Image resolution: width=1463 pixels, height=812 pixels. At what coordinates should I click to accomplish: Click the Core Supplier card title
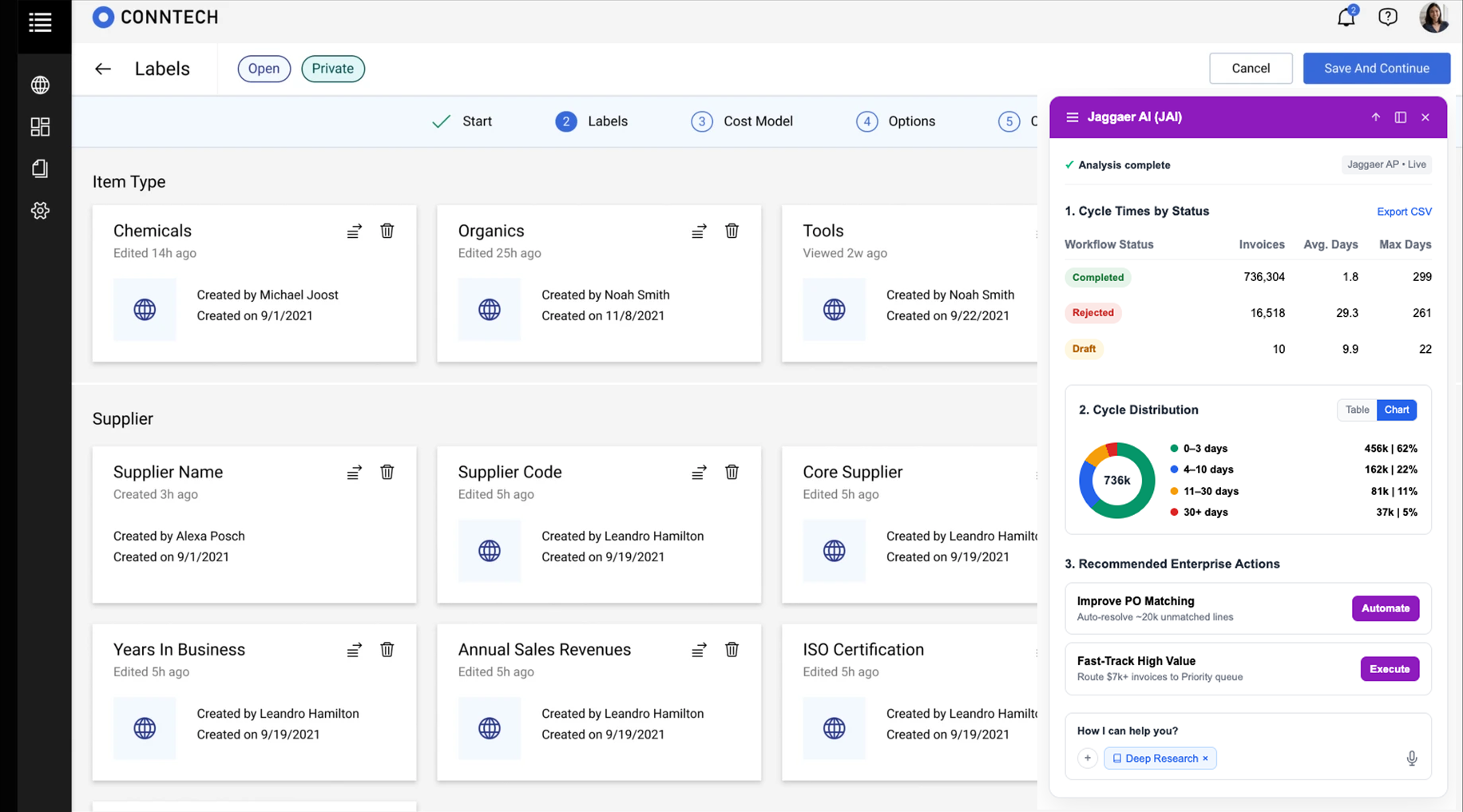(x=853, y=472)
